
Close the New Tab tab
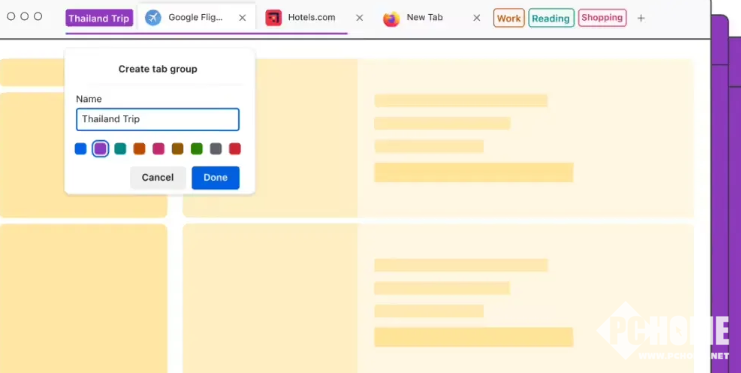[477, 18]
